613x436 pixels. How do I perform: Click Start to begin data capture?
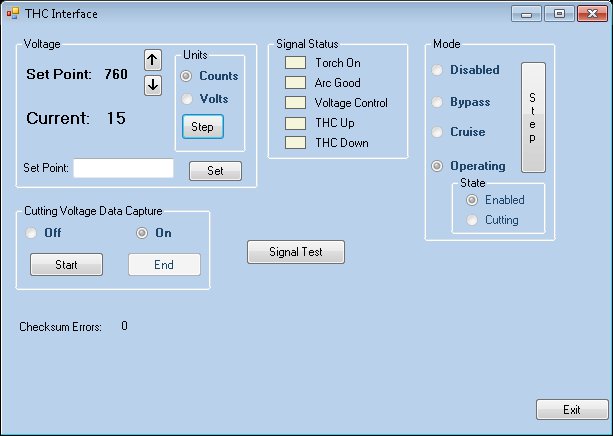tap(66, 265)
